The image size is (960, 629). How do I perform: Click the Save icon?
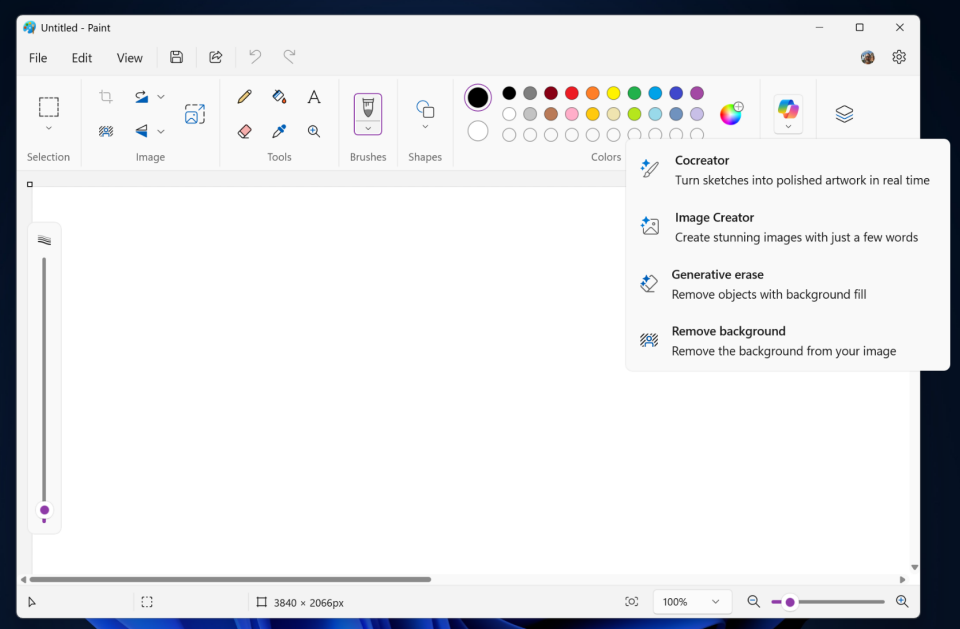tap(176, 57)
